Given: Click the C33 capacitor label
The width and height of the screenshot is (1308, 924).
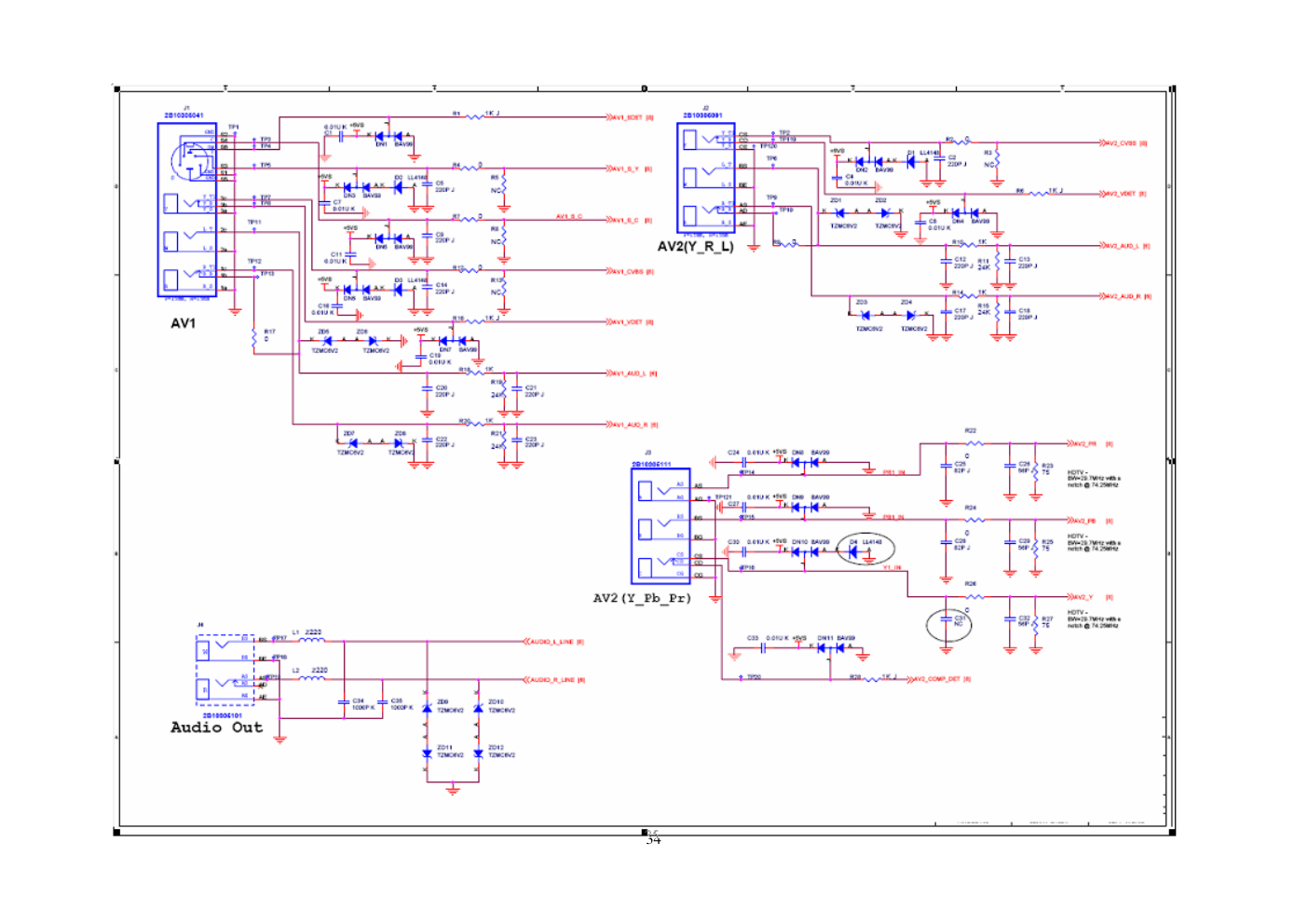Looking at the screenshot, I should point(753,638).
